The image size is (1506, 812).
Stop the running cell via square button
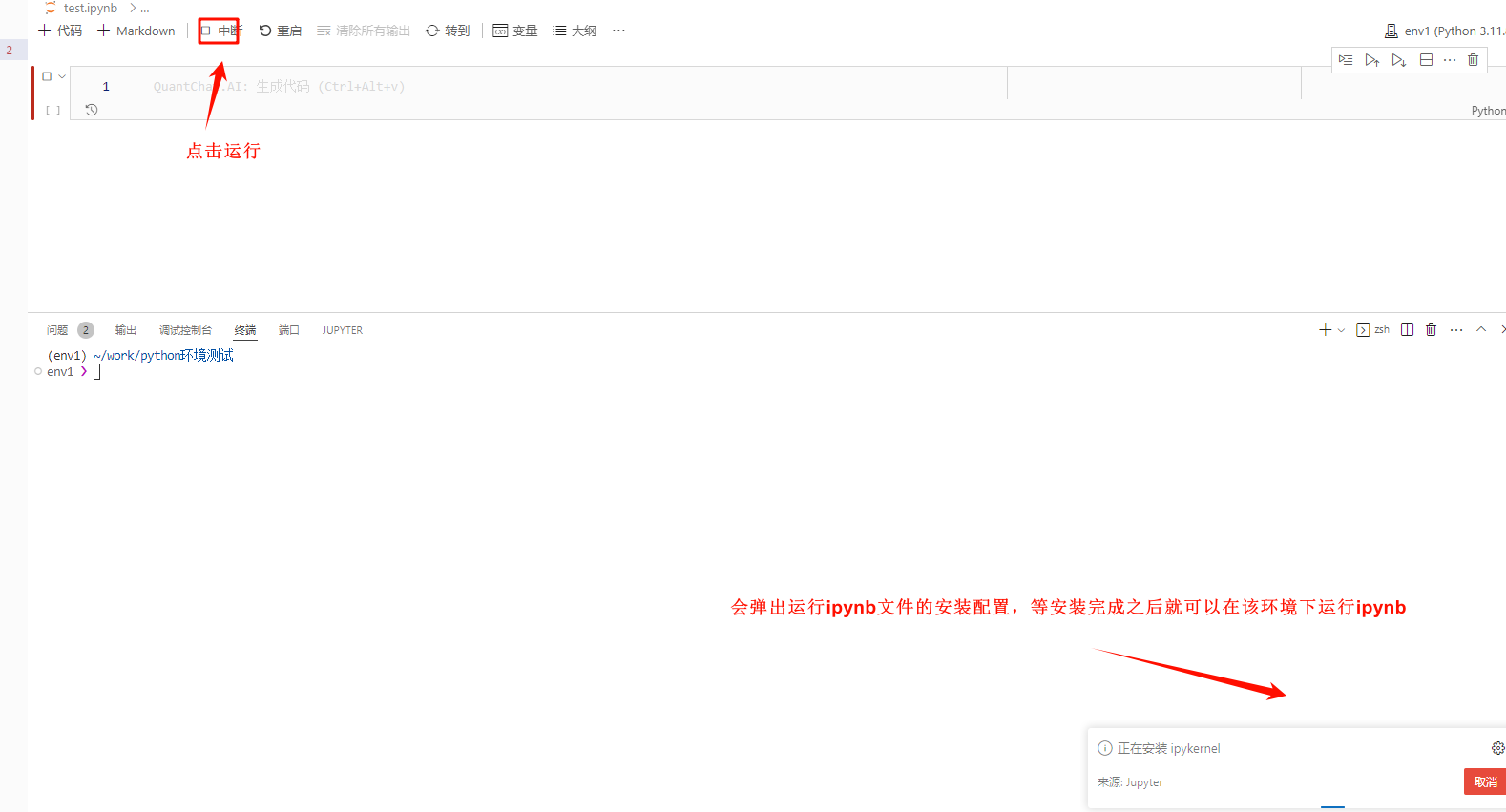point(47,76)
